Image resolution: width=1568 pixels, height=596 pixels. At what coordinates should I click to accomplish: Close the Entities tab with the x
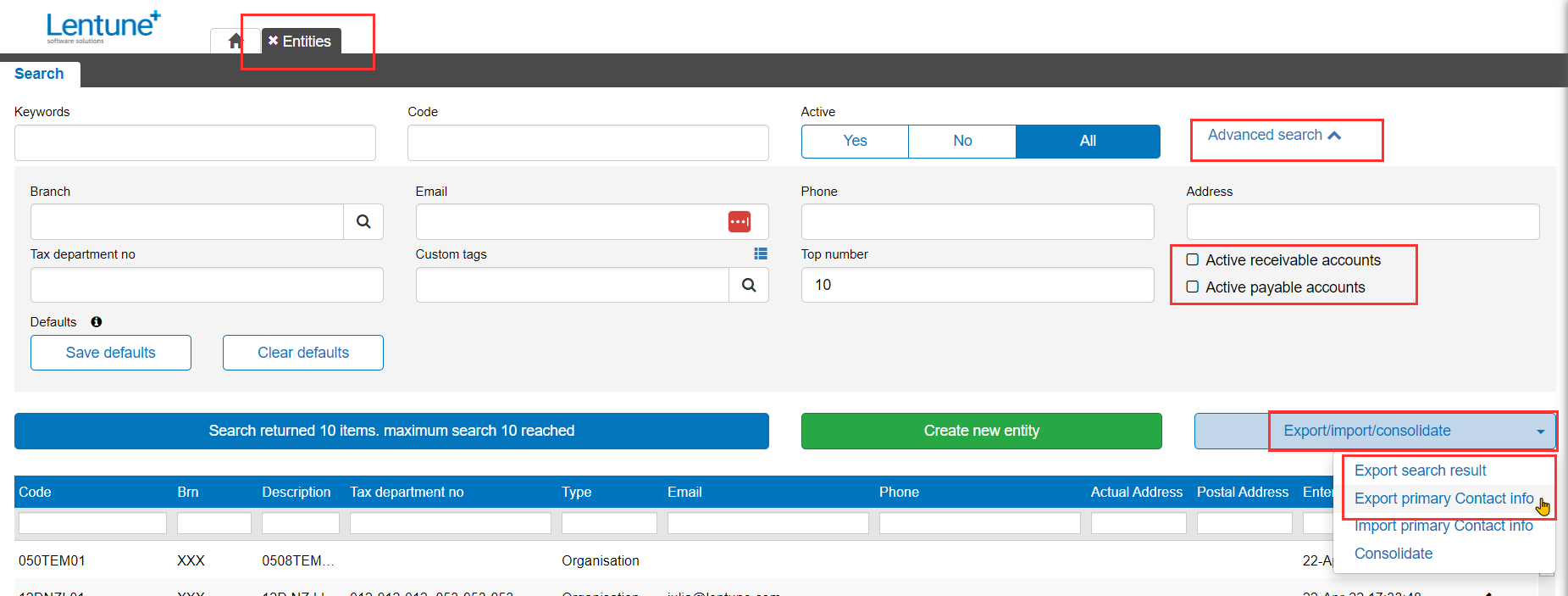tap(273, 41)
